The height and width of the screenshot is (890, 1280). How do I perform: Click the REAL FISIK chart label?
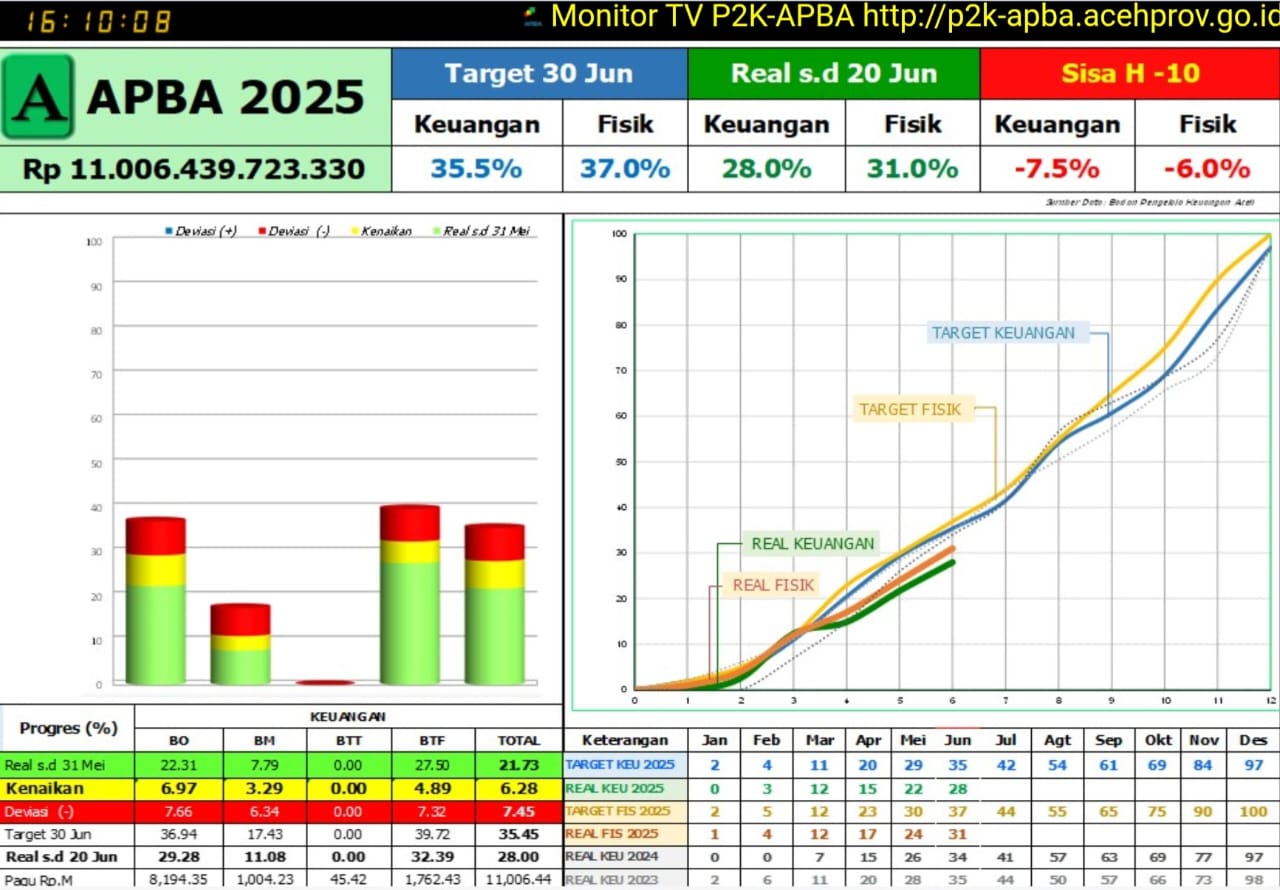pyautogui.click(x=773, y=585)
